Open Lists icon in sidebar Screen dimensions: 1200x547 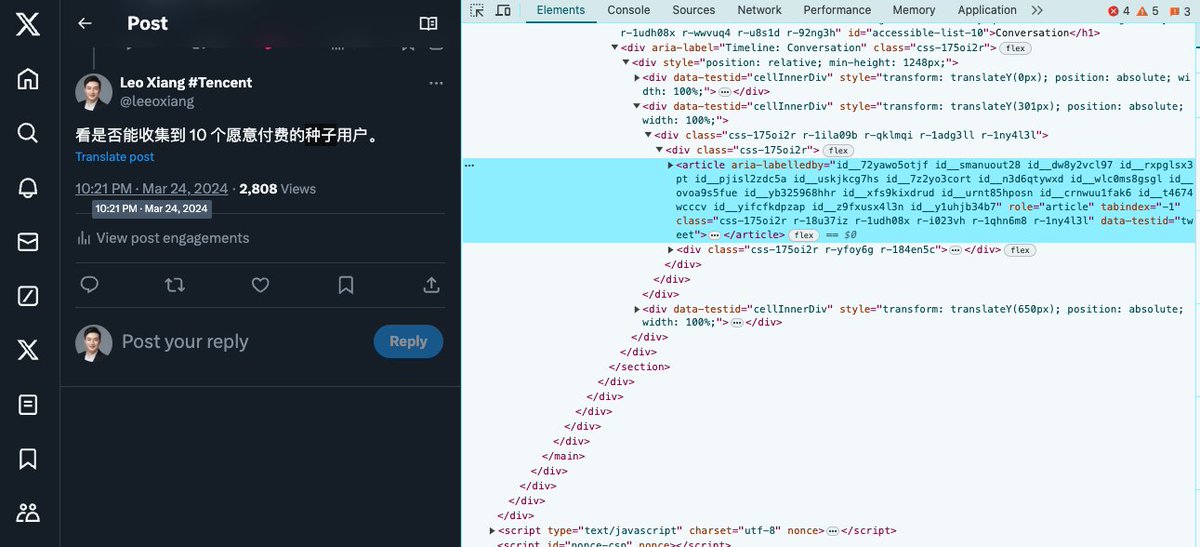click(28, 404)
